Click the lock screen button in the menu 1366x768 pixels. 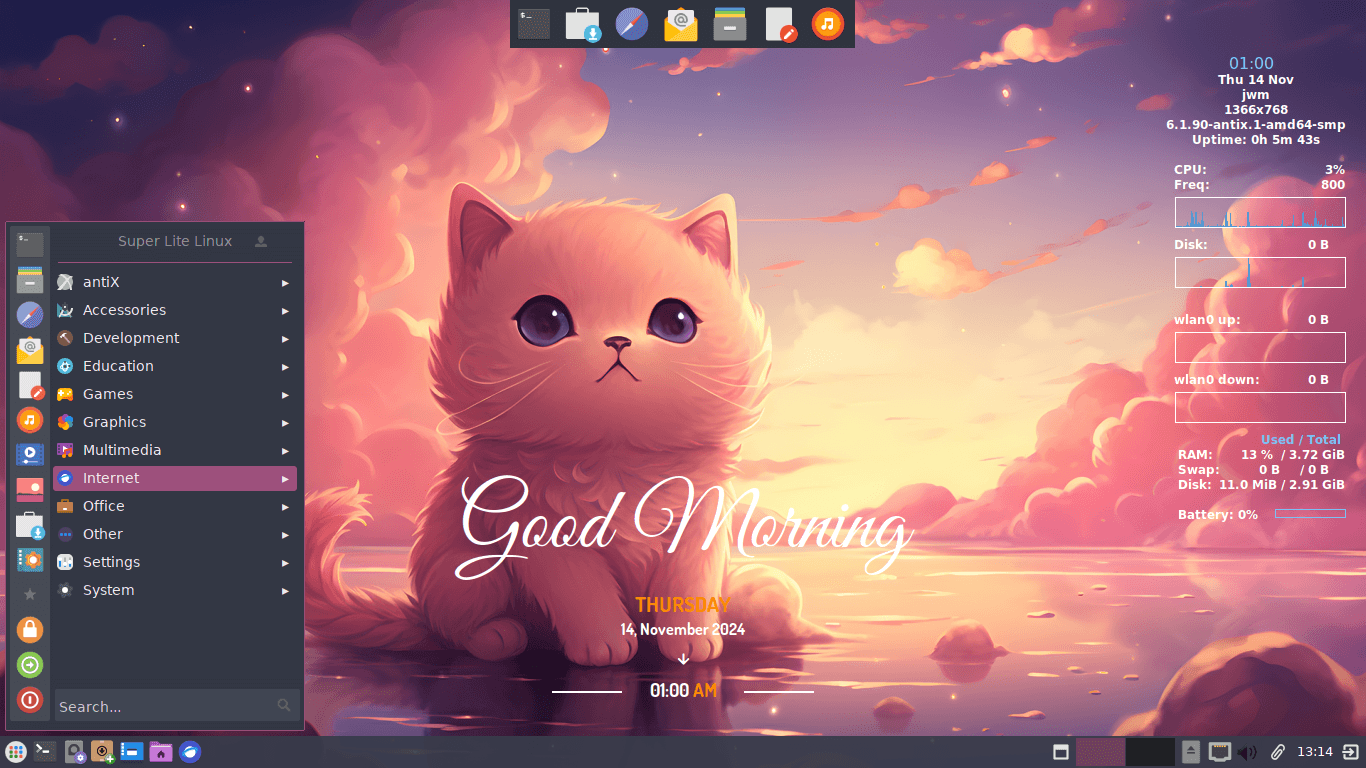coord(29,629)
